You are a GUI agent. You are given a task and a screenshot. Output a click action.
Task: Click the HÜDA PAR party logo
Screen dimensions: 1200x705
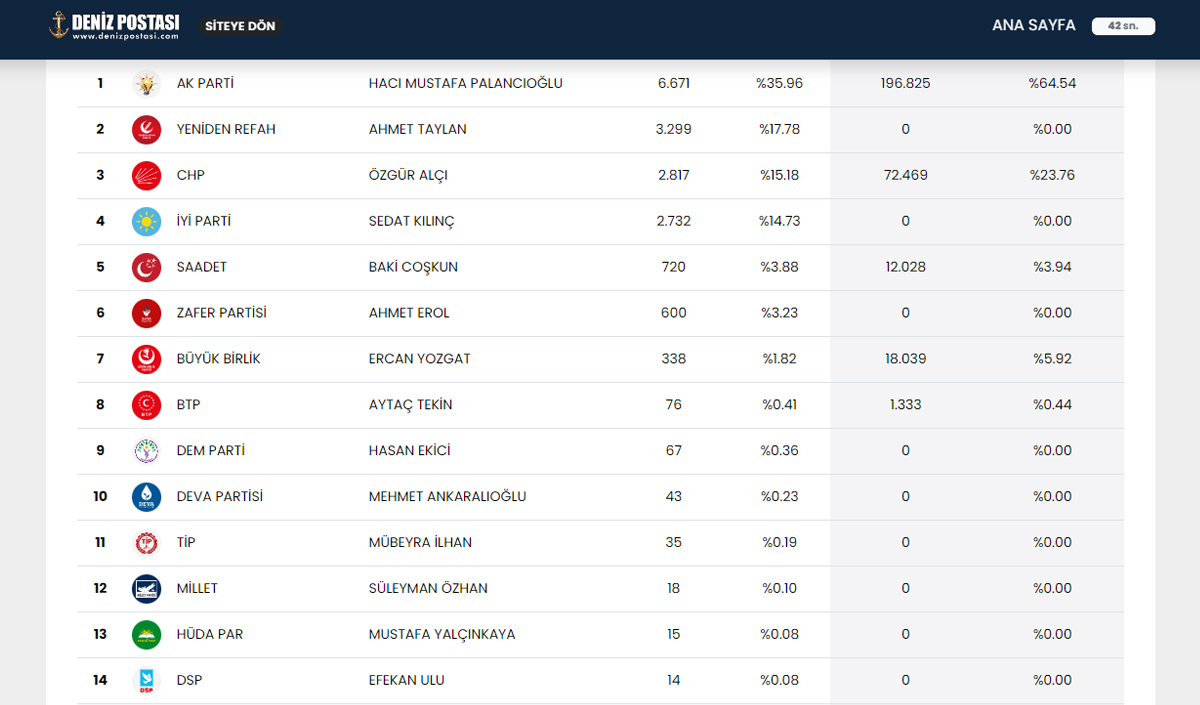[146, 636]
